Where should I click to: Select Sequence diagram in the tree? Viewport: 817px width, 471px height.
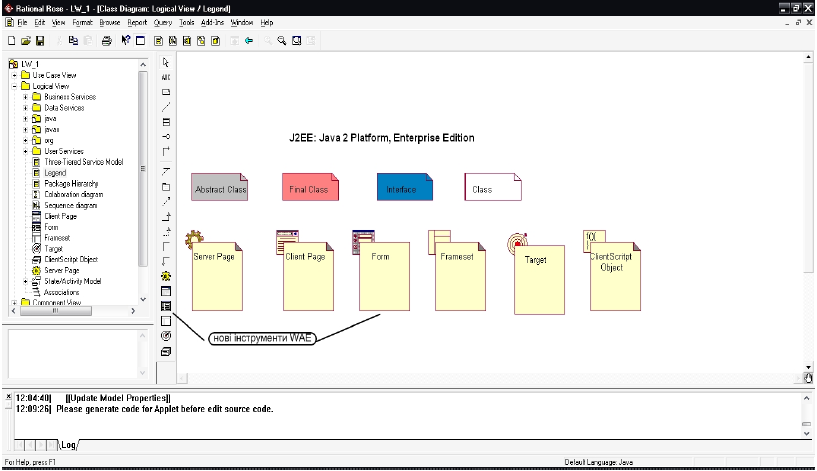pyautogui.click(x=70, y=205)
